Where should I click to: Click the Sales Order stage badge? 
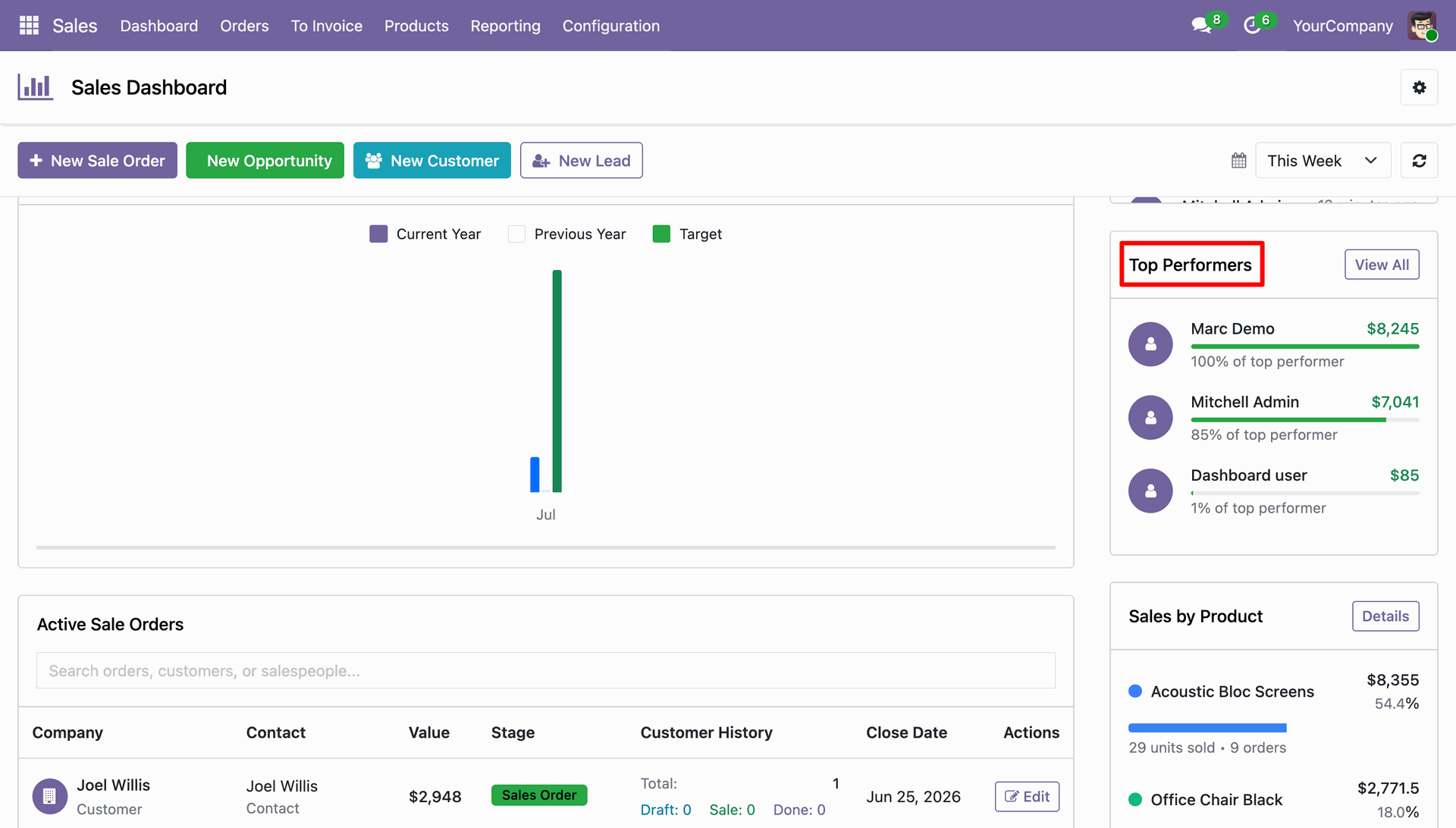[539, 795]
